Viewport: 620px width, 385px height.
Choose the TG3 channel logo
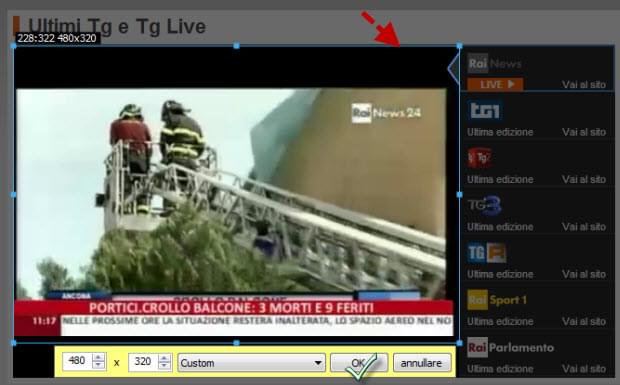click(x=484, y=206)
